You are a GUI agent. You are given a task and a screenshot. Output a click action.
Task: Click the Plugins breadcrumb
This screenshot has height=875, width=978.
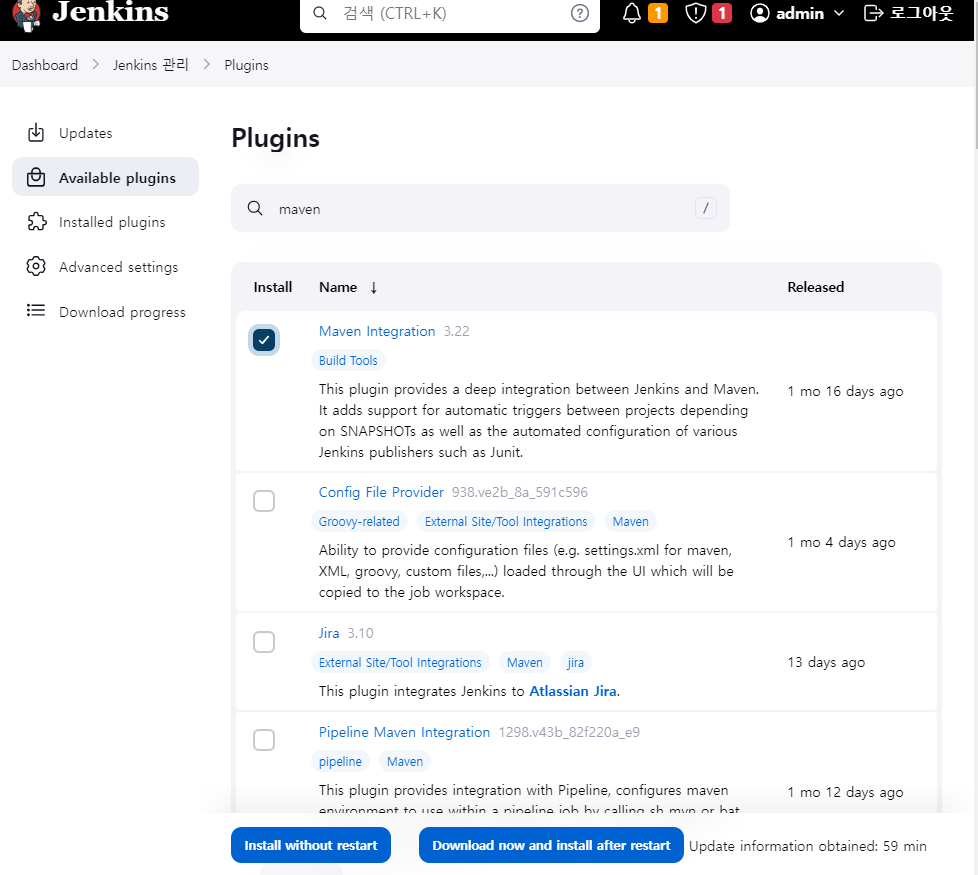pyautogui.click(x=246, y=65)
